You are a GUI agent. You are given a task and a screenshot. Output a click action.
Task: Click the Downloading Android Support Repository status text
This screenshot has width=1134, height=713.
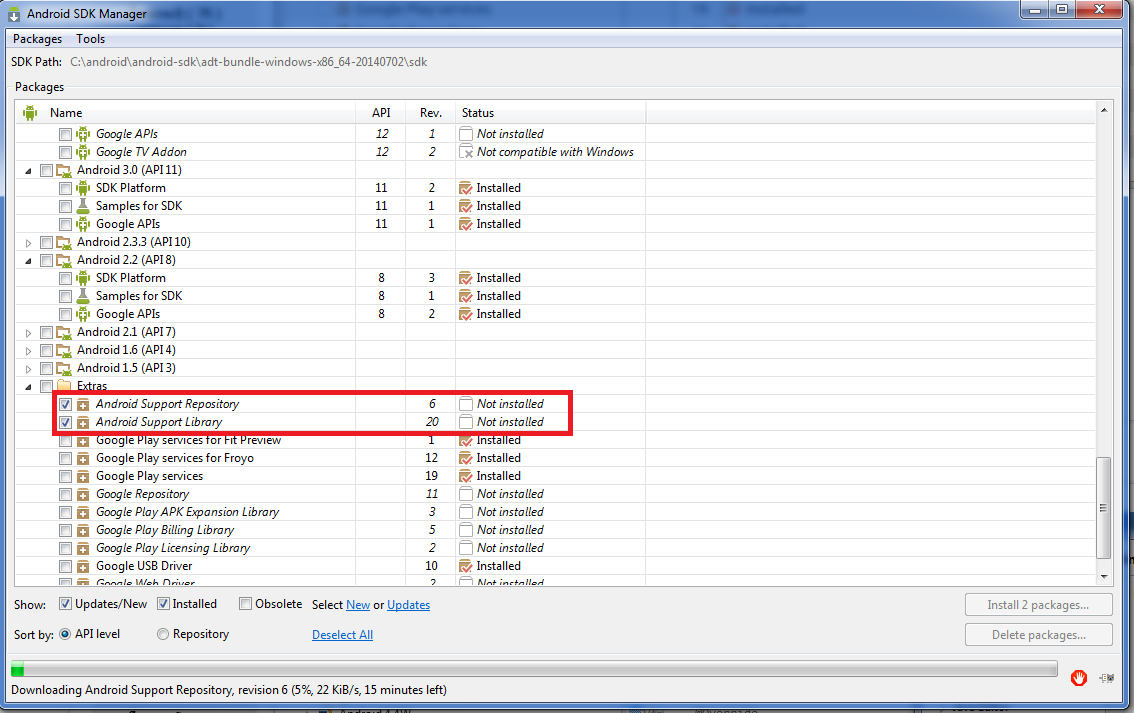pyautogui.click(x=229, y=690)
